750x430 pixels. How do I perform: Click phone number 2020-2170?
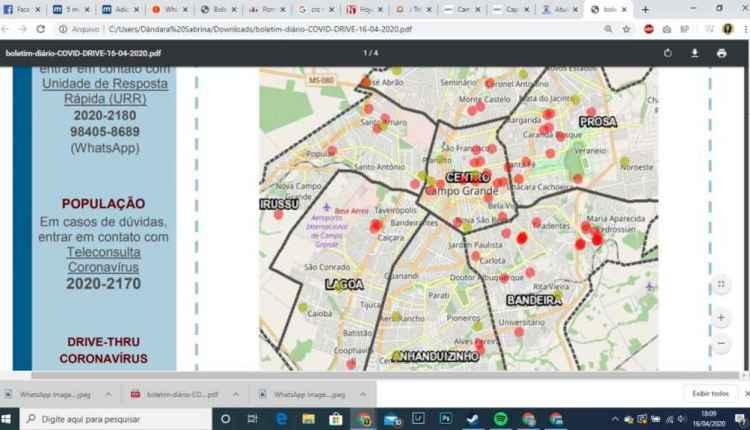(103, 284)
